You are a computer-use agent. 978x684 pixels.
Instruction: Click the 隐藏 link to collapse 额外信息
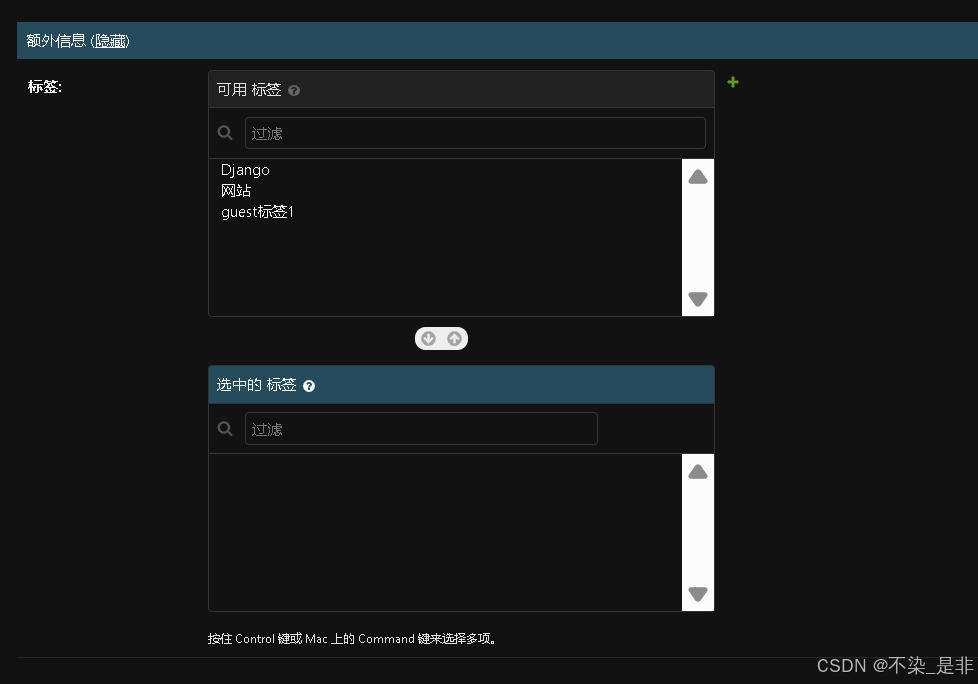click(111, 41)
